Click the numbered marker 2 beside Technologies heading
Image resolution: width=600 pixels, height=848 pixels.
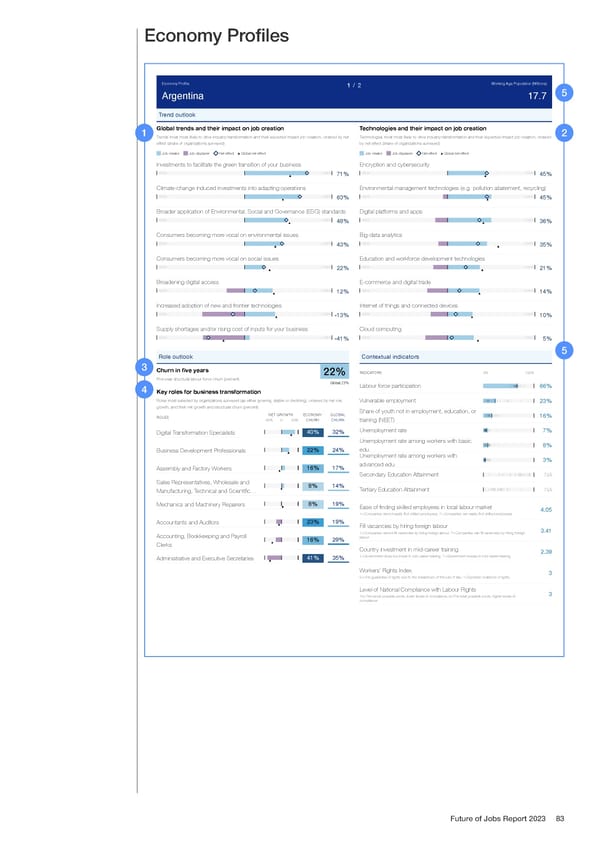tap(565, 134)
